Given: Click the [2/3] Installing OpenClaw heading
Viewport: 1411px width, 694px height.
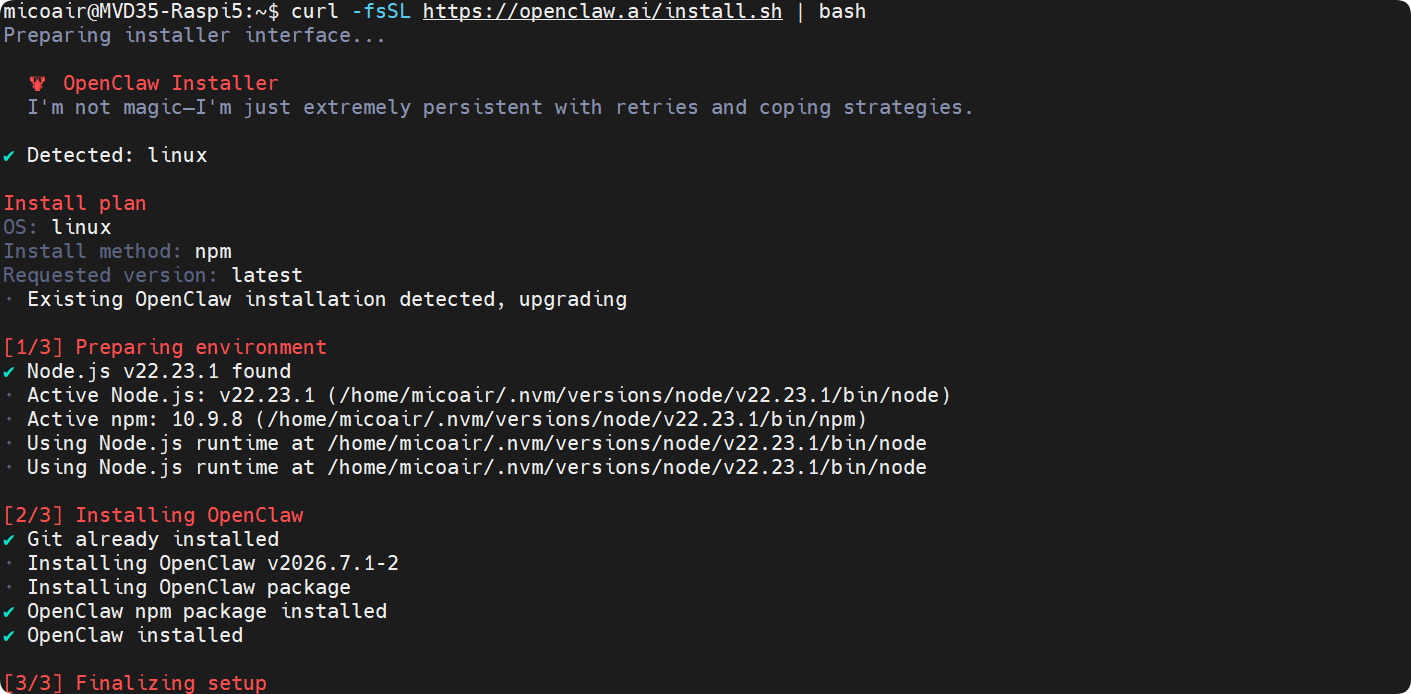Looking at the screenshot, I should [x=153, y=515].
